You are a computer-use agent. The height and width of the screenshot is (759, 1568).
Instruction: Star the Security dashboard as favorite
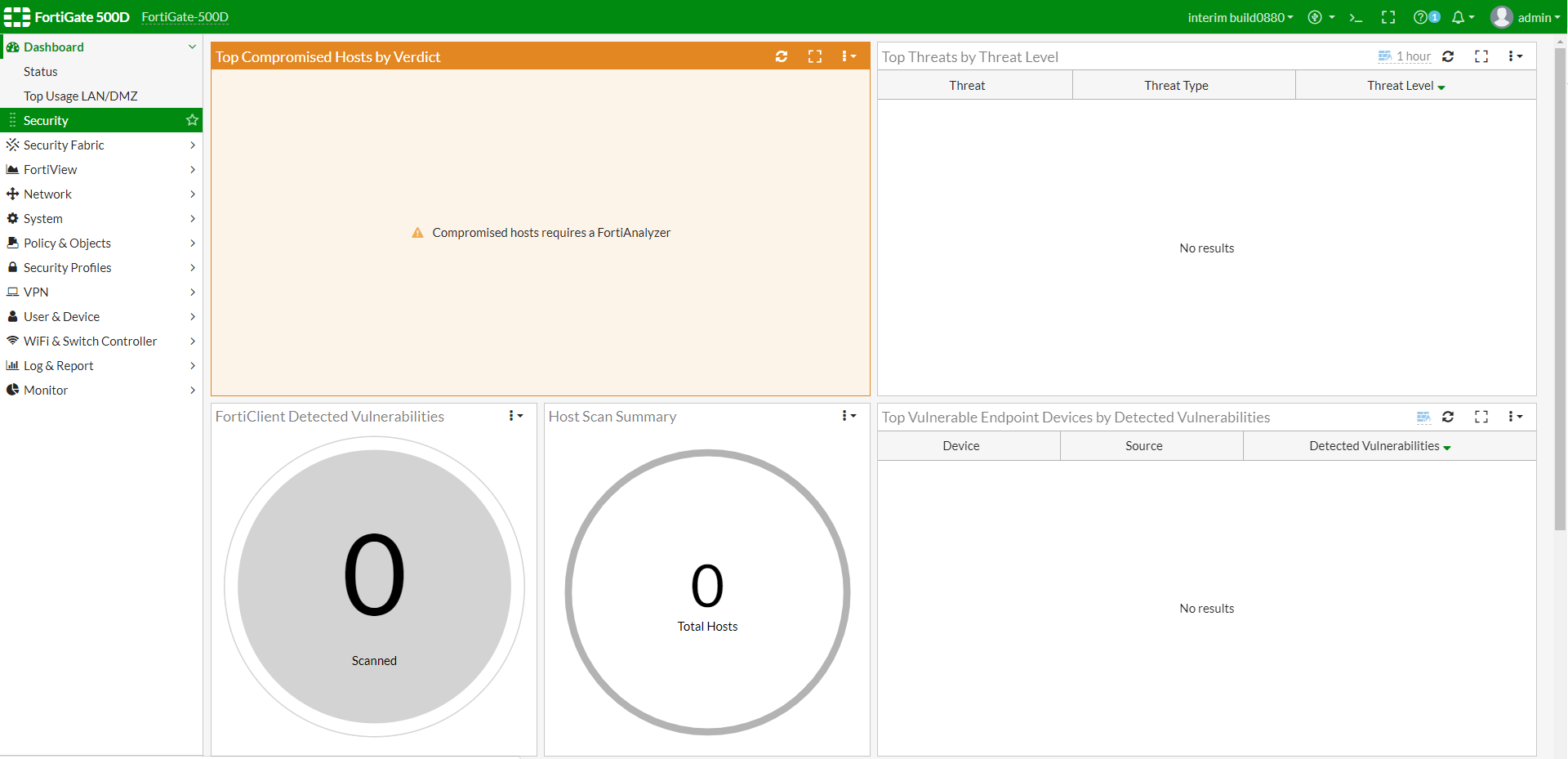point(192,120)
